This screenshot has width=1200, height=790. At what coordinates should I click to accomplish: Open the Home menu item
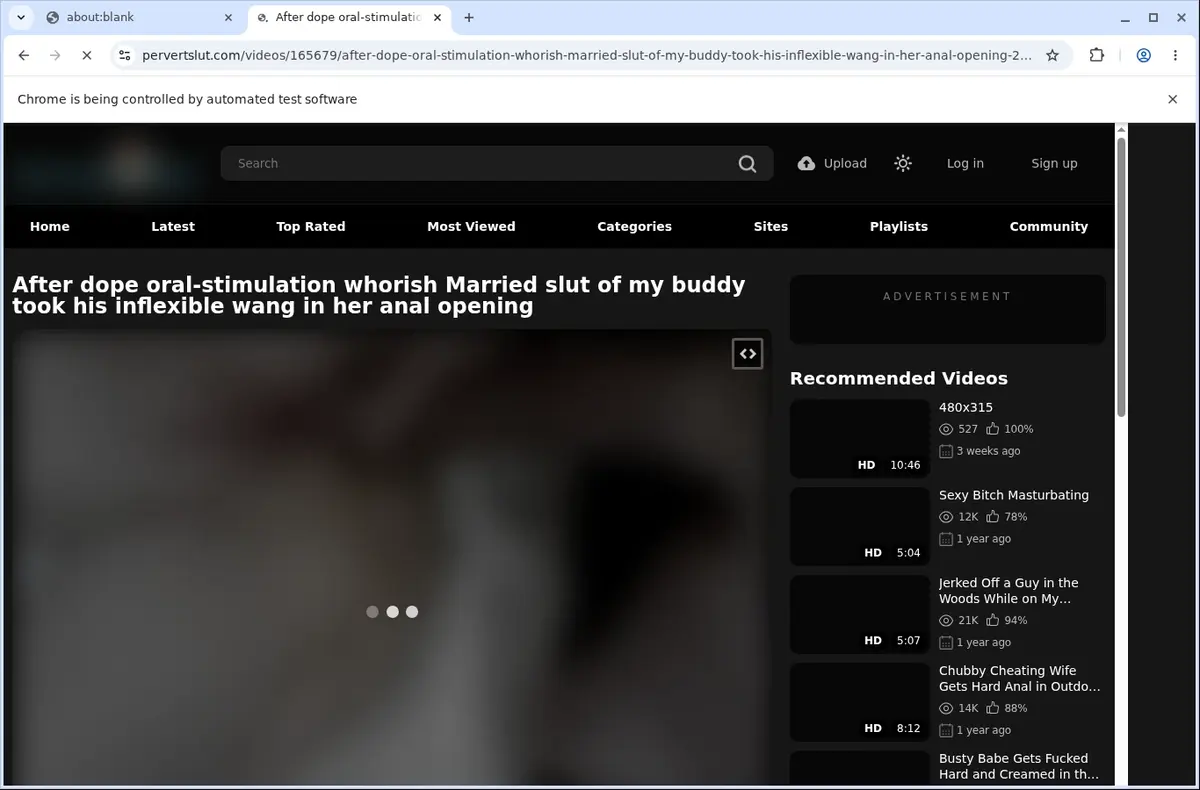pyautogui.click(x=50, y=227)
